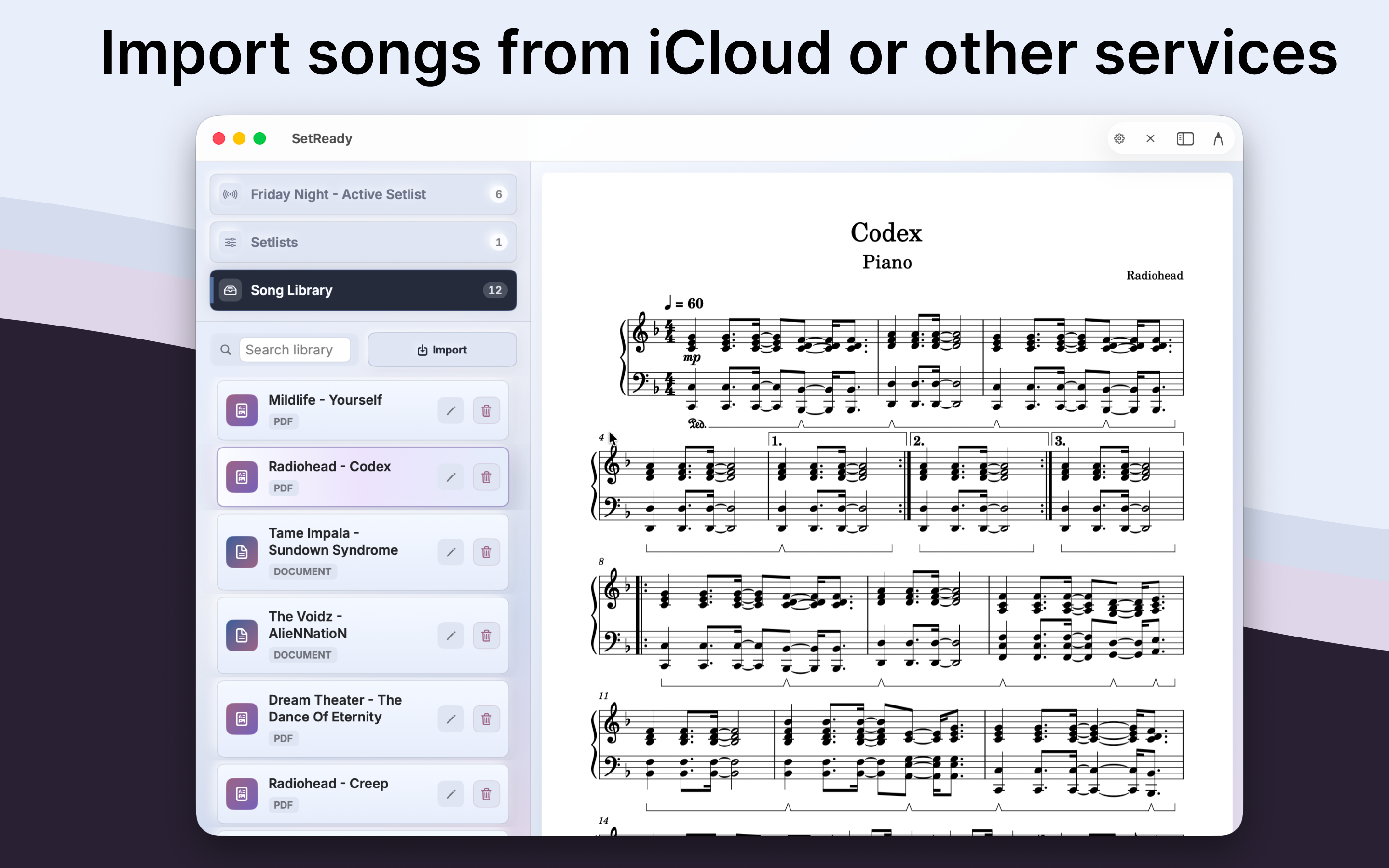Click the DOCUMENT tag under Sundown Syndrome

pyautogui.click(x=302, y=571)
